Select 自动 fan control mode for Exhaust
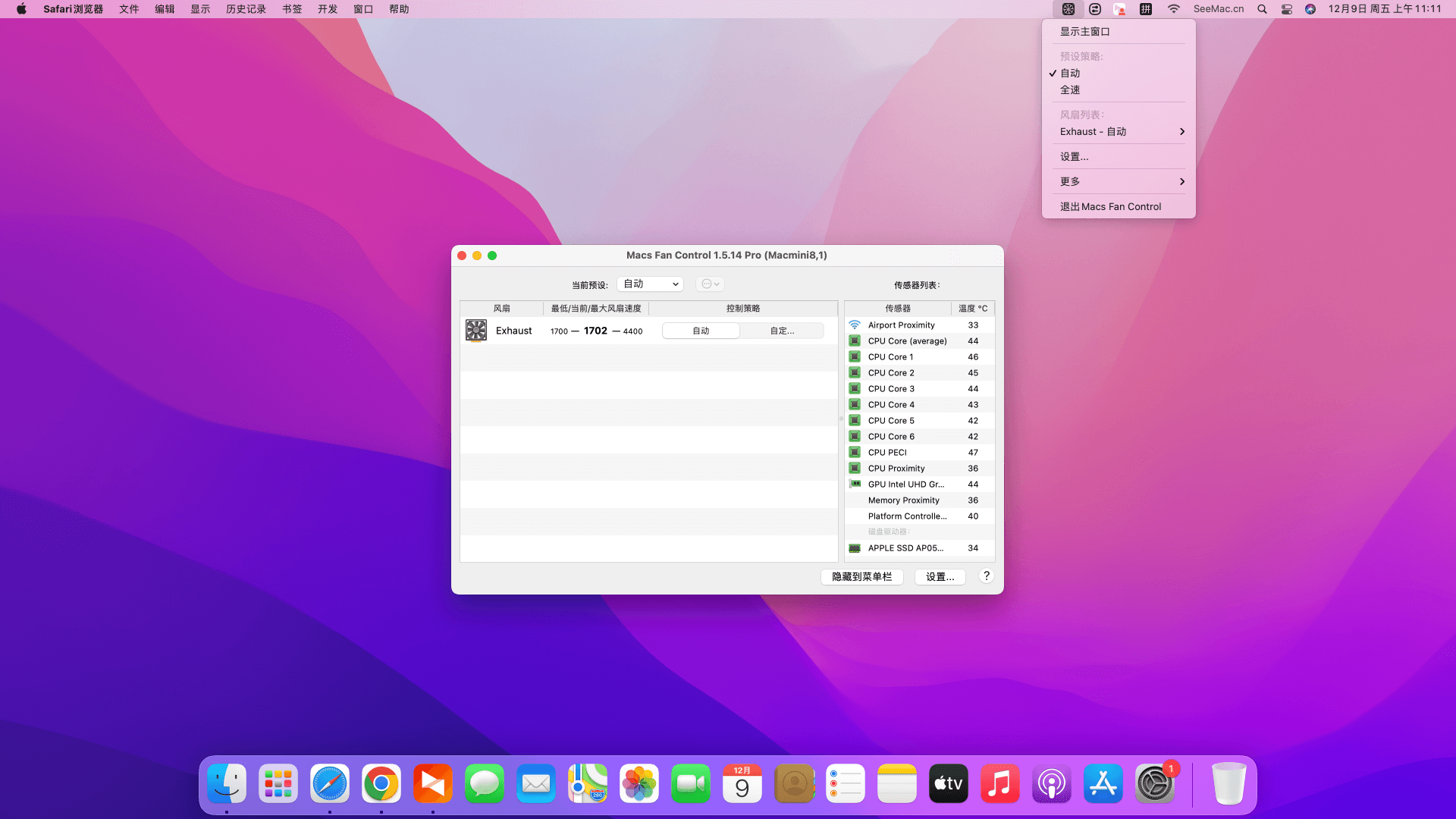Image resolution: width=1456 pixels, height=819 pixels. tap(701, 331)
